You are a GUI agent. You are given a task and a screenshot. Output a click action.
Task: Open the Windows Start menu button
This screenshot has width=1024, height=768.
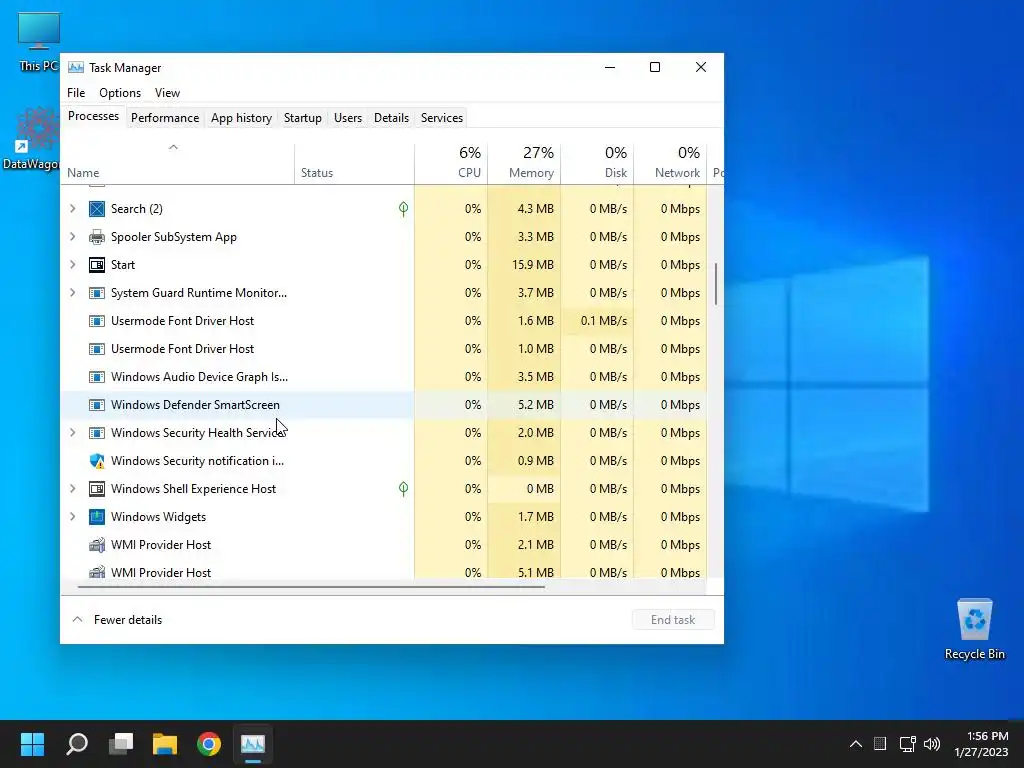32,744
